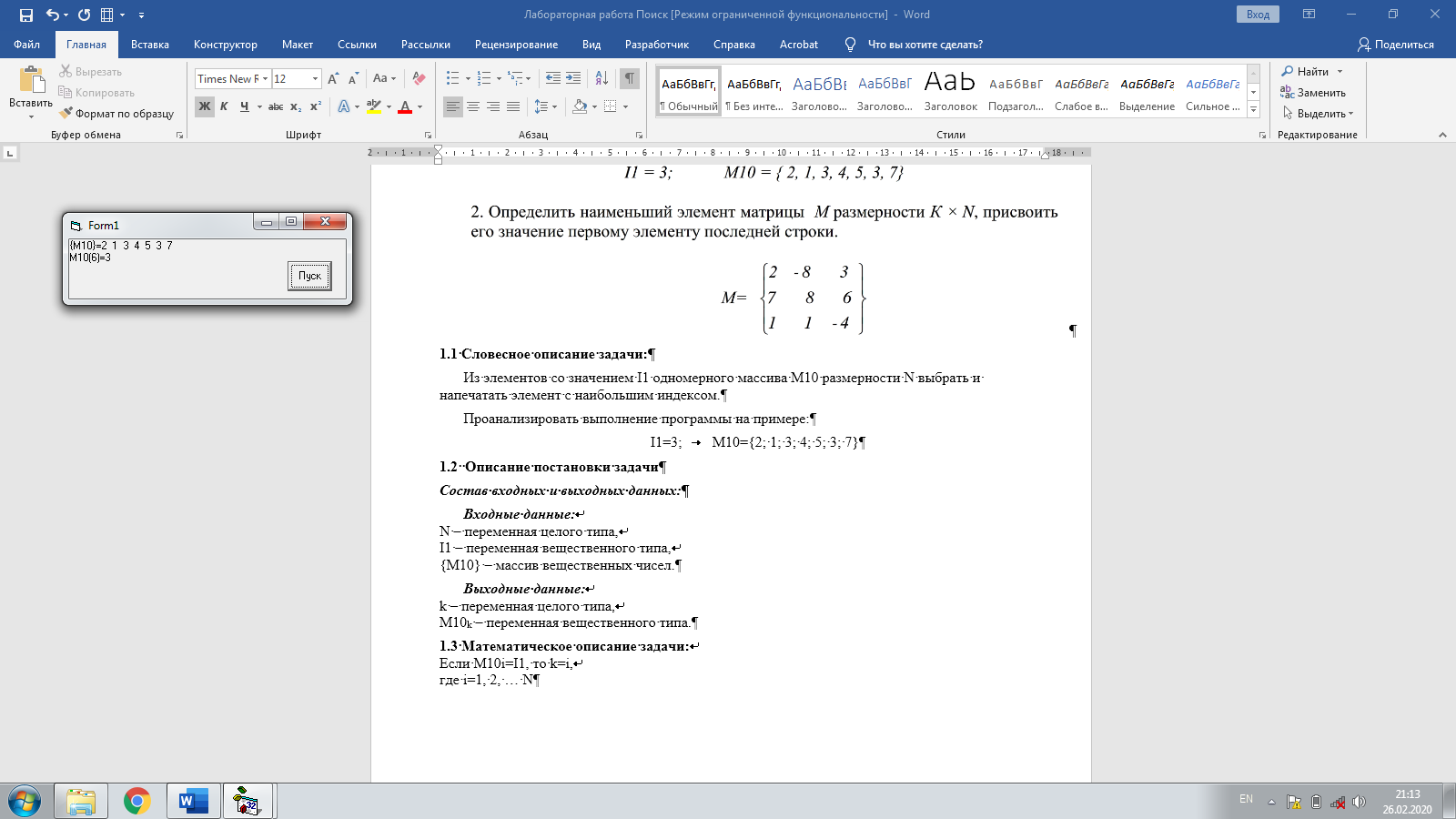Viewport: 1456px width, 819px height.
Task: Click the Пуск button in Form1 window
Action: (309, 276)
